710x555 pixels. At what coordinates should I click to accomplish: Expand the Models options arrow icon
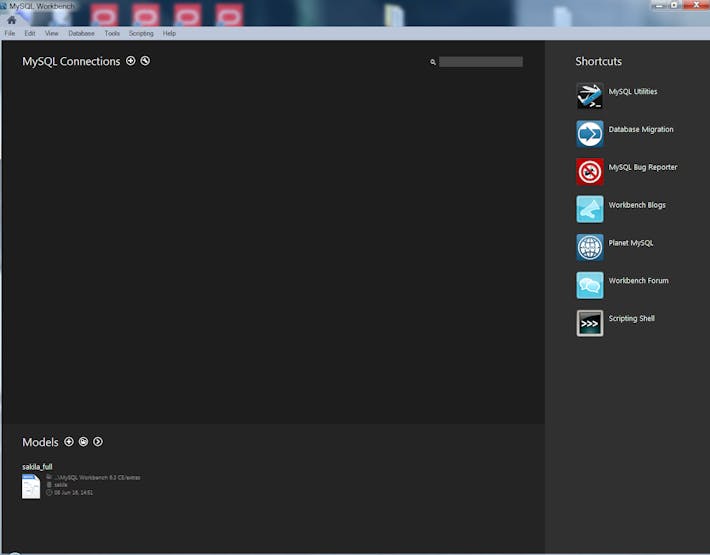[98, 441]
